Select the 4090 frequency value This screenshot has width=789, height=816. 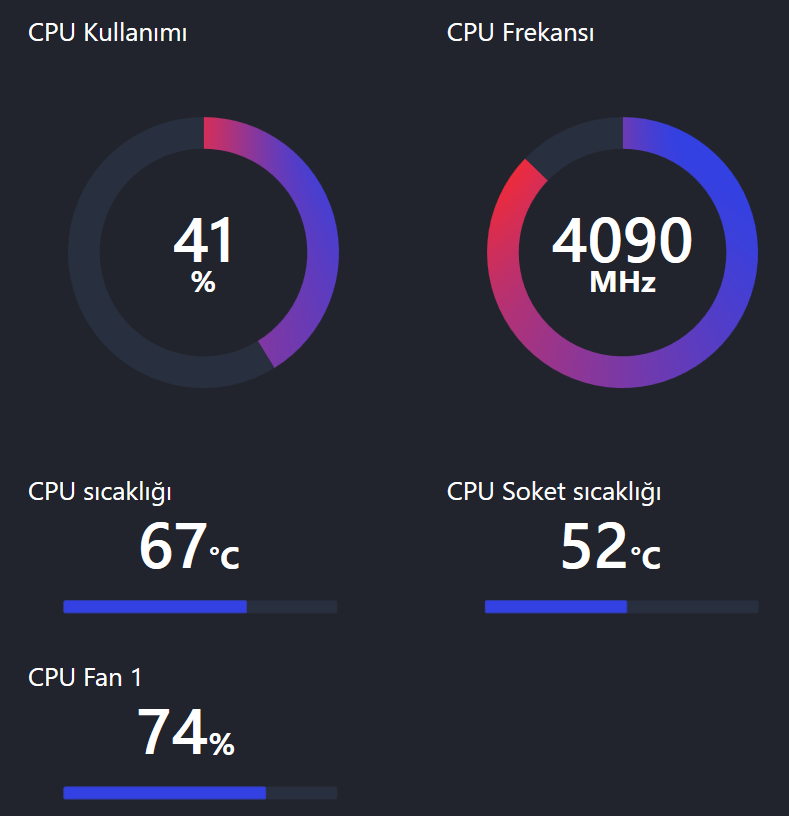tap(622, 241)
